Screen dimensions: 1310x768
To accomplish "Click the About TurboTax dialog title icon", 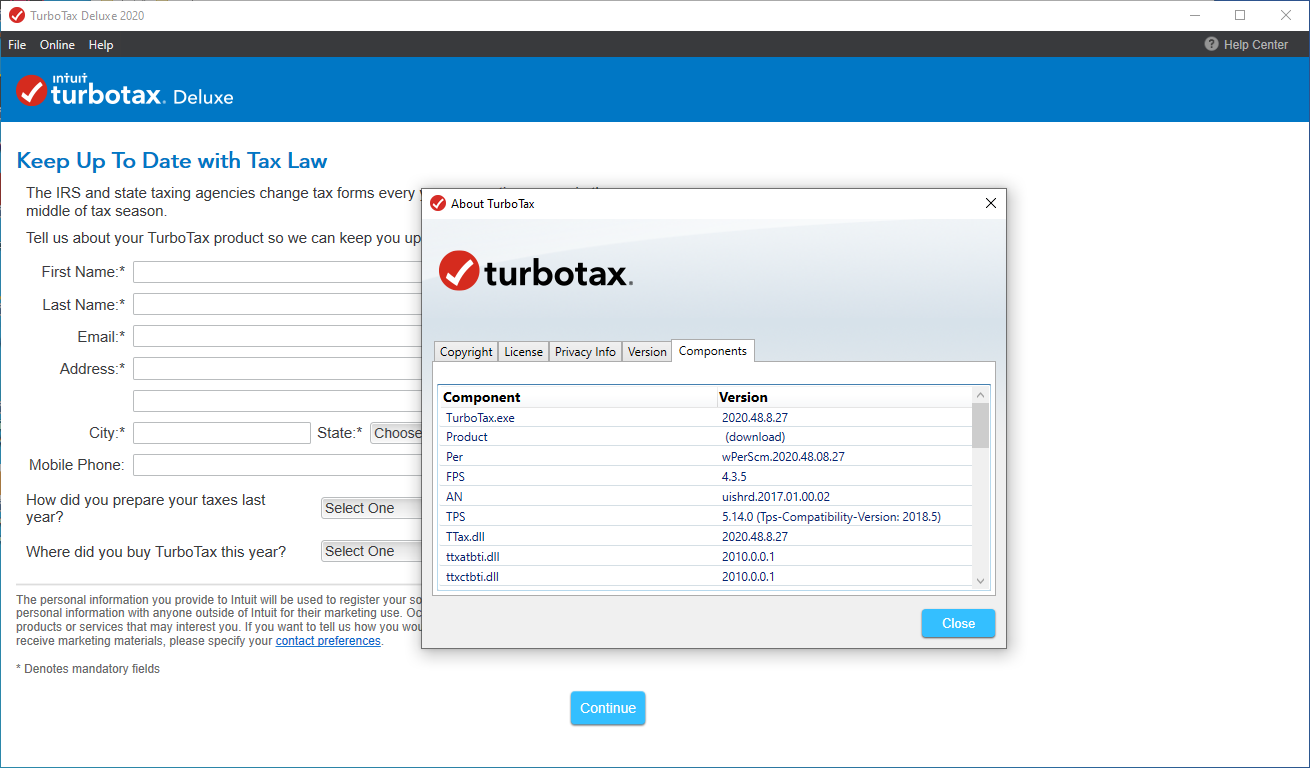I will point(438,203).
